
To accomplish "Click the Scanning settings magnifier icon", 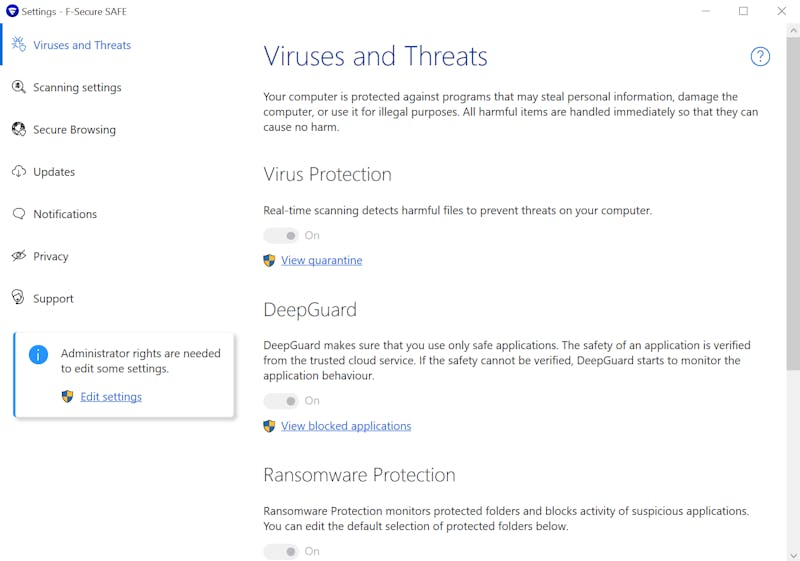I will pos(19,87).
